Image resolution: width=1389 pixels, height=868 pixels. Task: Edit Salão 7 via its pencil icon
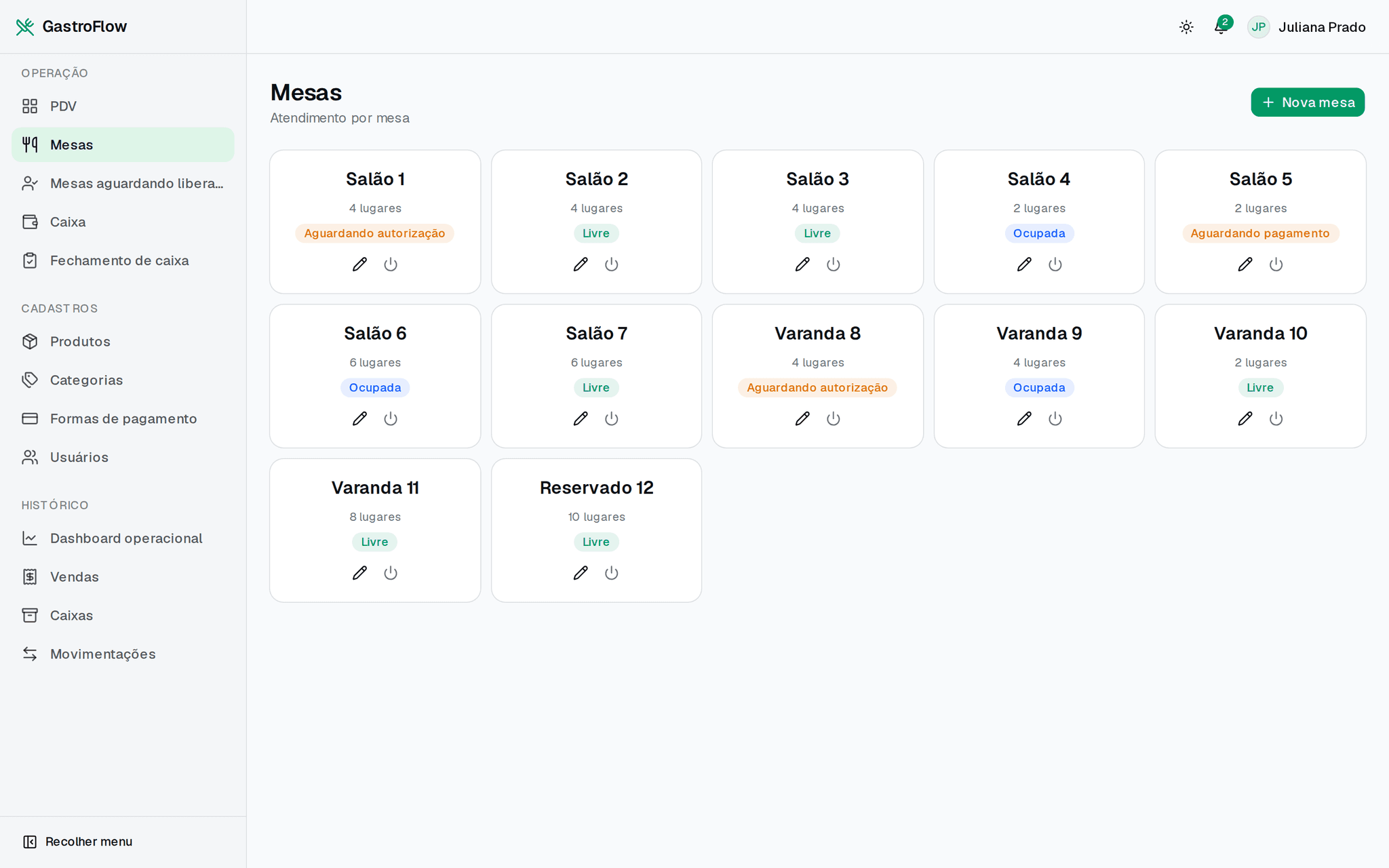tap(581, 418)
